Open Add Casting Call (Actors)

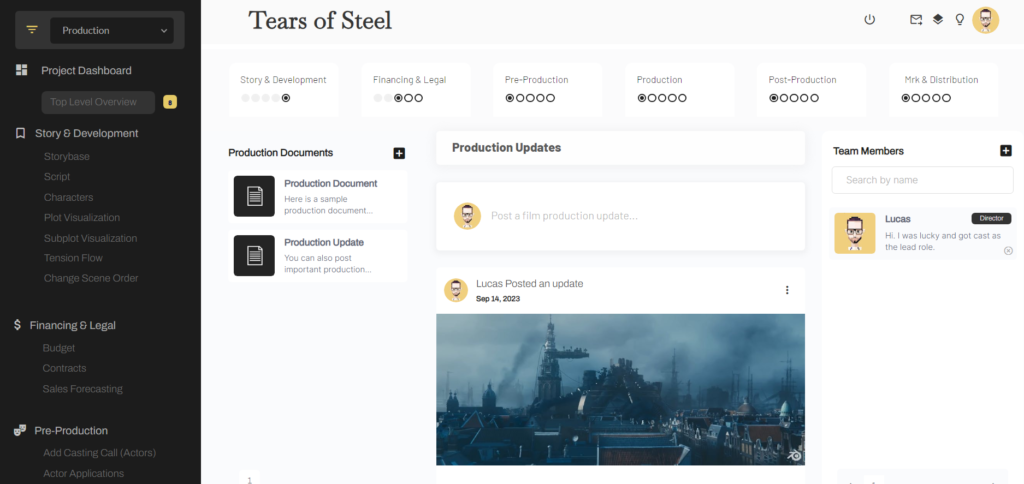coord(99,453)
